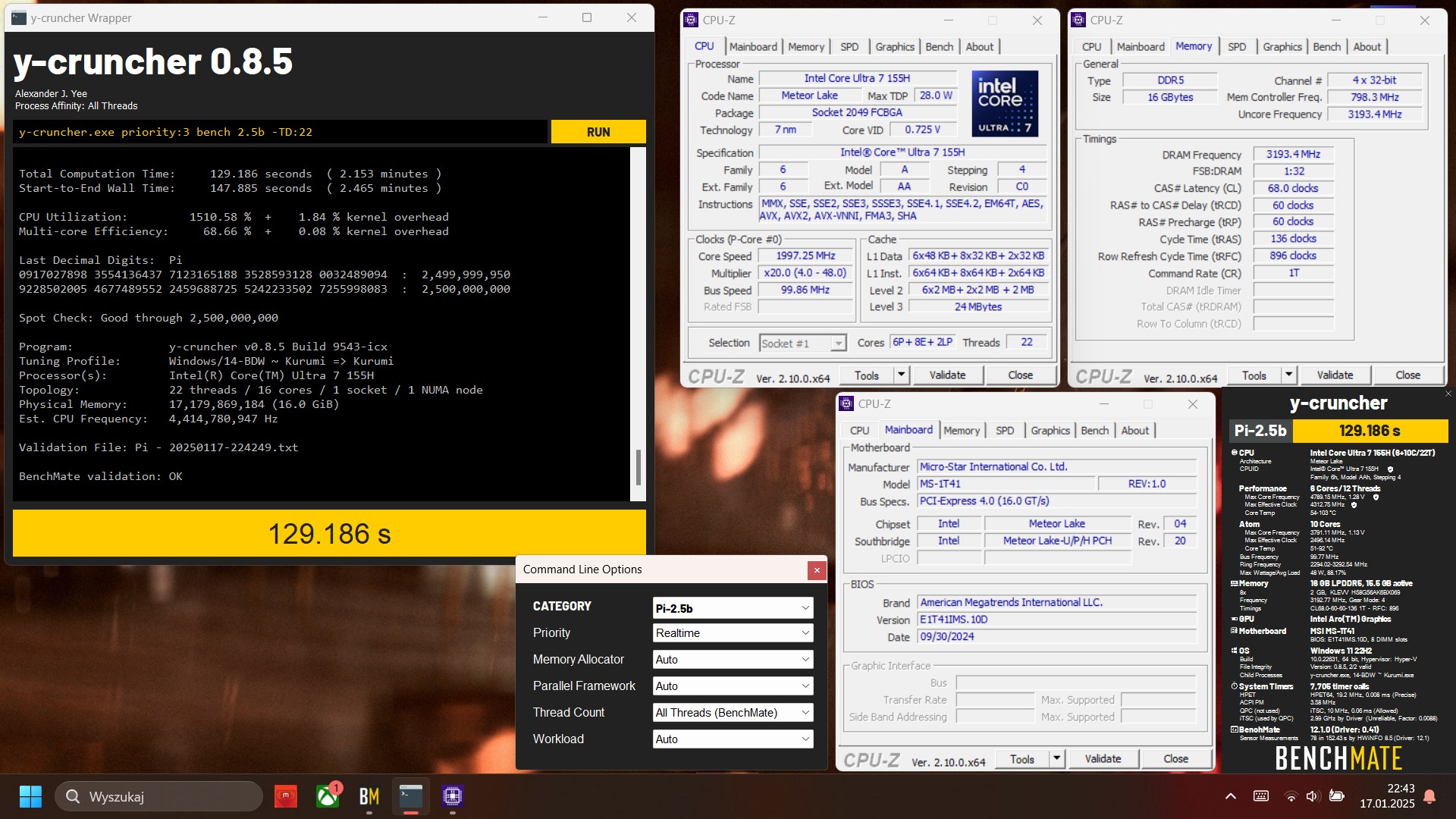
Task: Expand the Tools arrow in the CPU-Z Mainboard window
Action: pos(1056,758)
